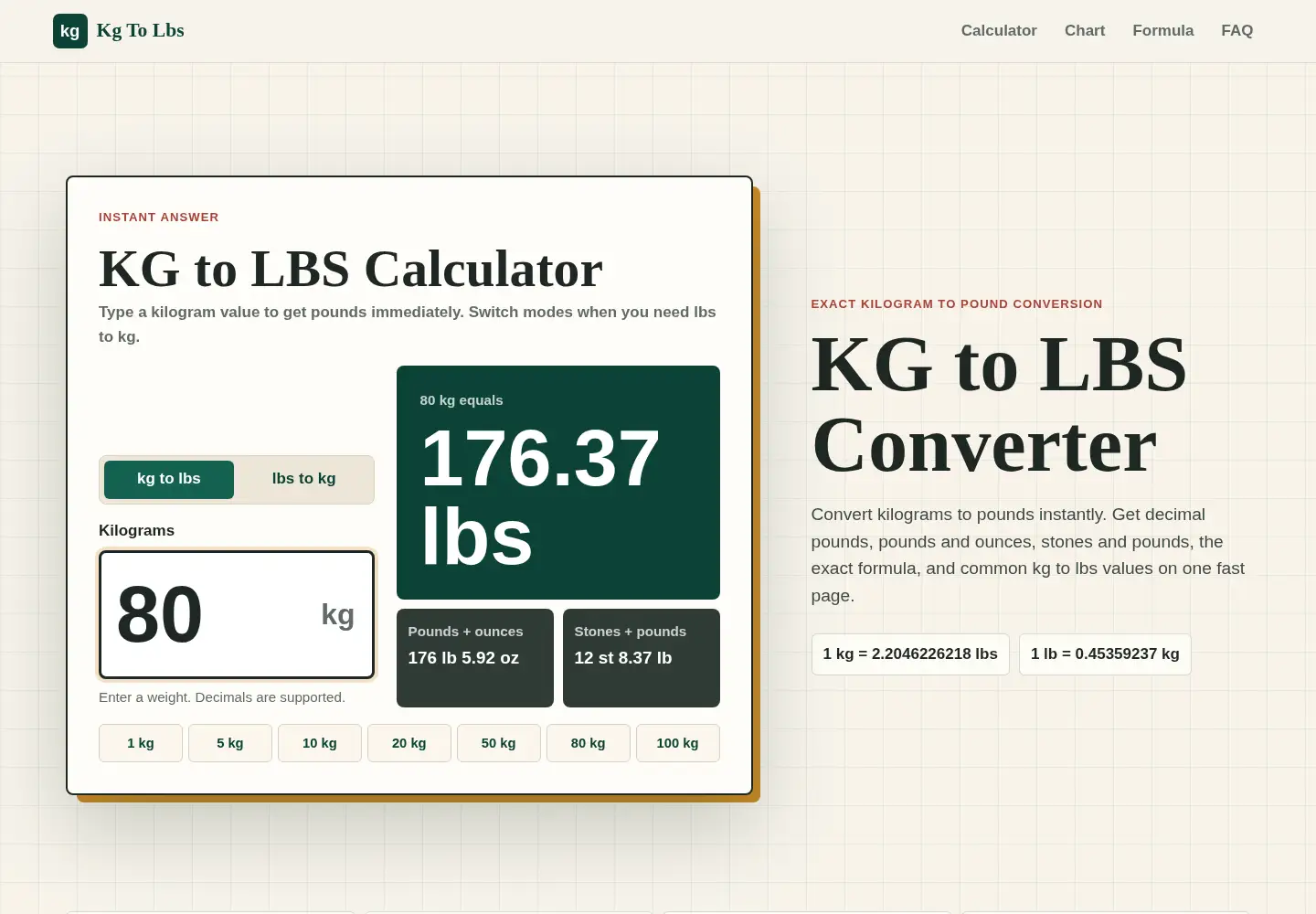
Task: Click the KG to LBS Calculator heading
Action: [351, 270]
